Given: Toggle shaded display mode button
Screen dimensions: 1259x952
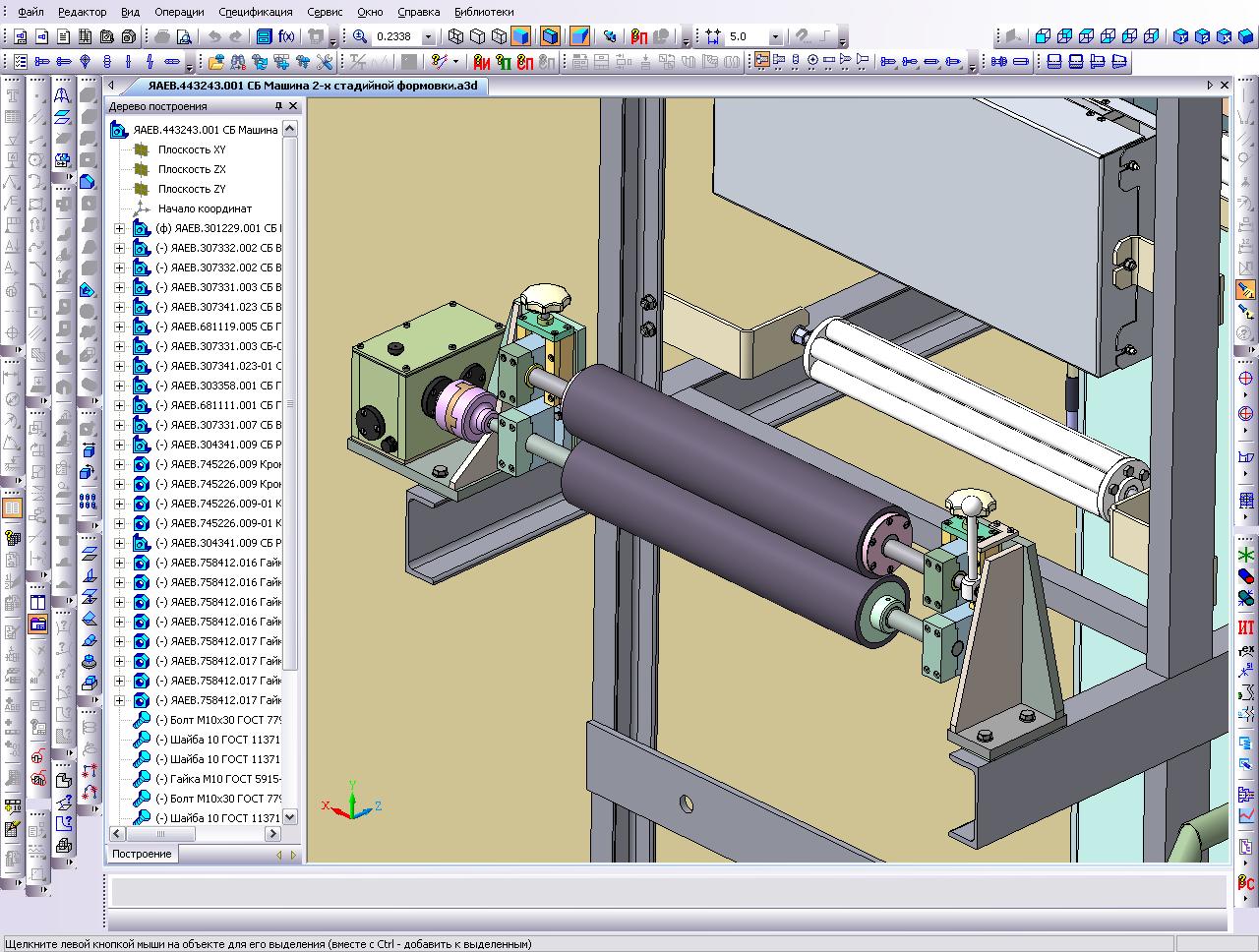Looking at the screenshot, I should click(520, 36).
